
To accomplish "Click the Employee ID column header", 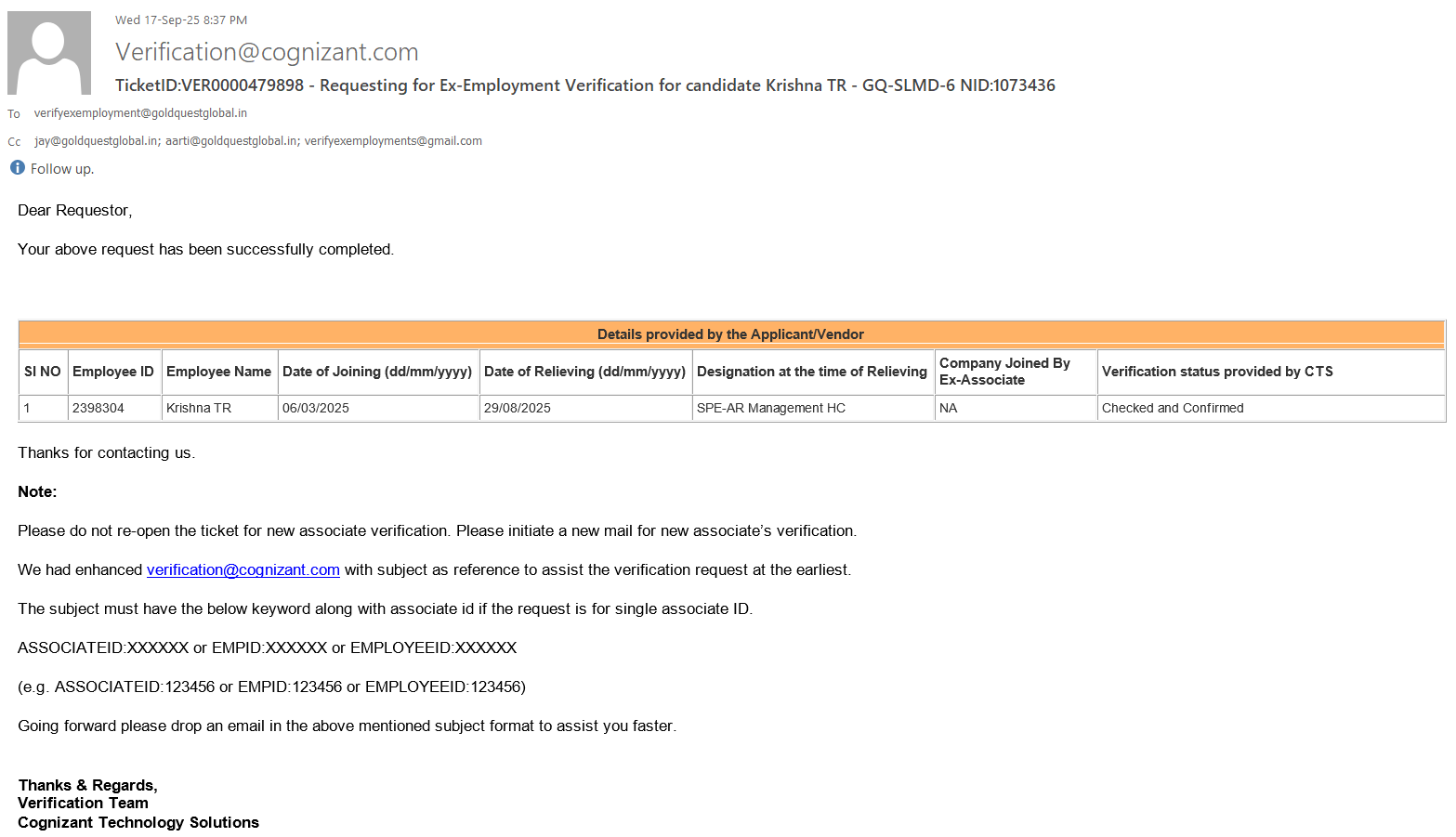I will point(113,372).
